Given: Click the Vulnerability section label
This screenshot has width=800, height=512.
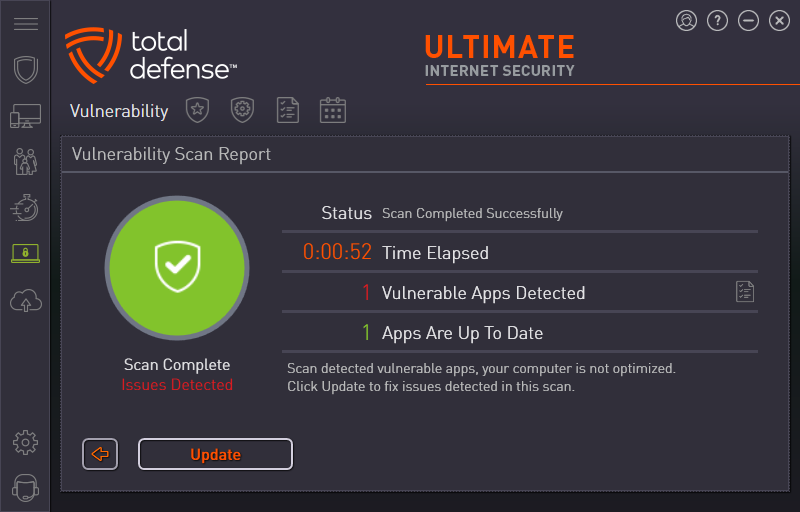Looking at the screenshot, I should pyautogui.click(x=119, y=111).
